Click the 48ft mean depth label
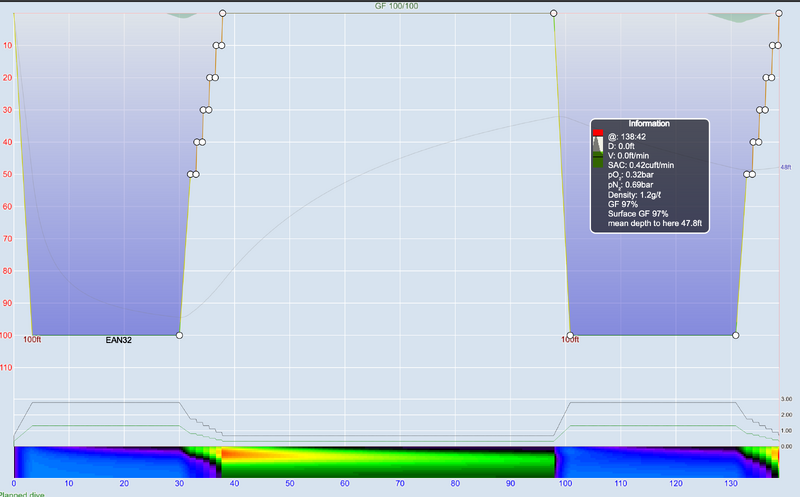 (786, 167)
